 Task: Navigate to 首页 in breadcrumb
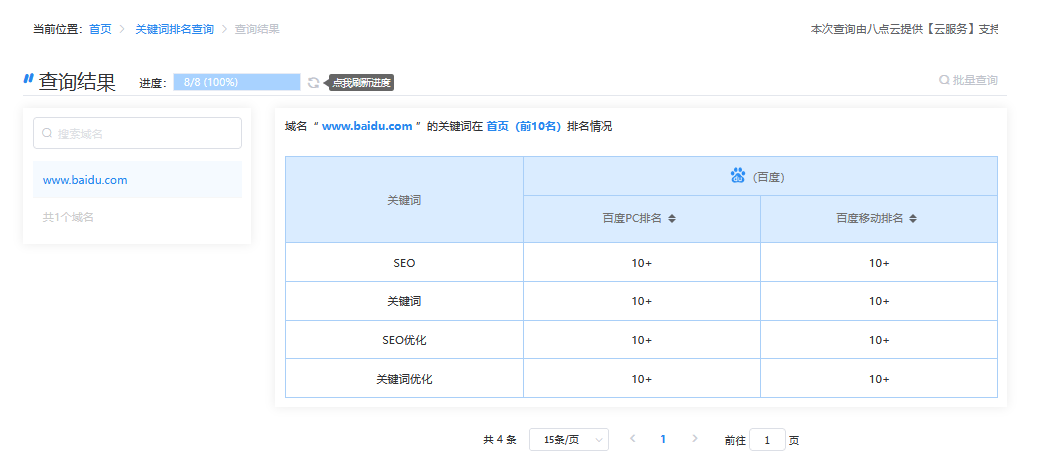(x=100, y=29)
